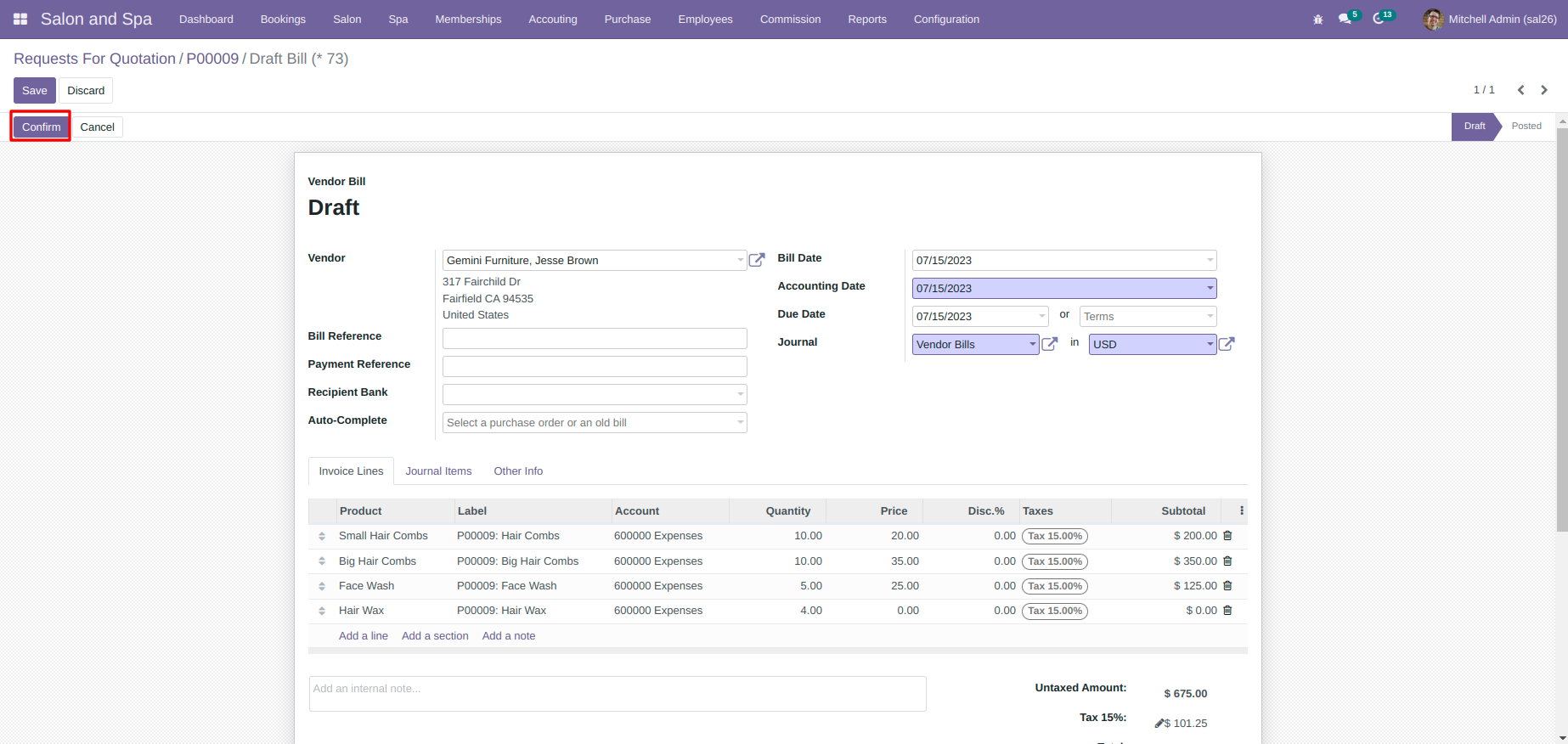Open the column options kebab icon
Viewport: 1568px width, 744px height.
pyautogui.click(x=1242, y=510)
